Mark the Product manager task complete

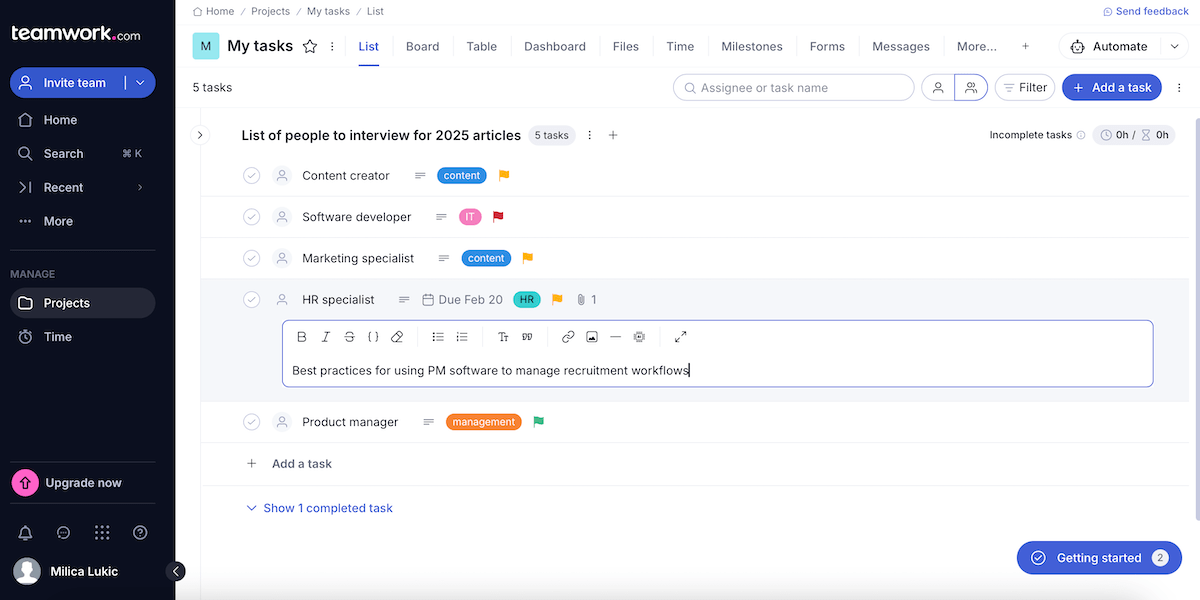(251, 421)
